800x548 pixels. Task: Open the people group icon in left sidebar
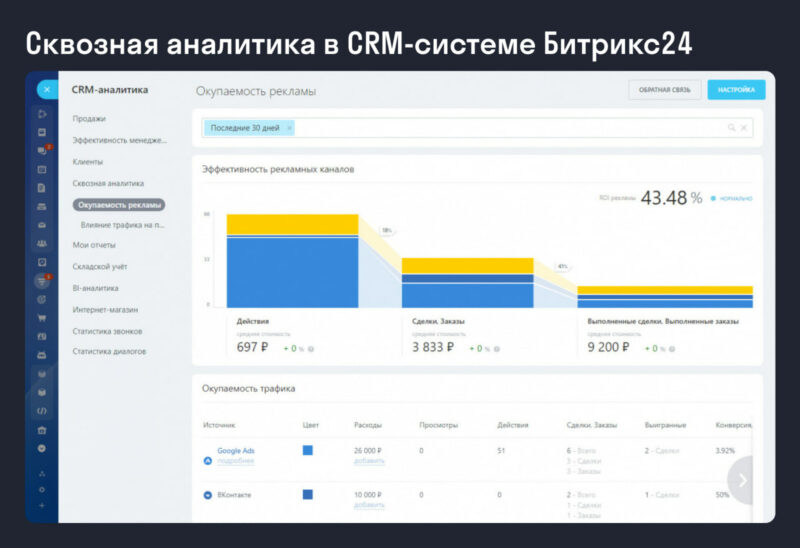pos(42,243)
